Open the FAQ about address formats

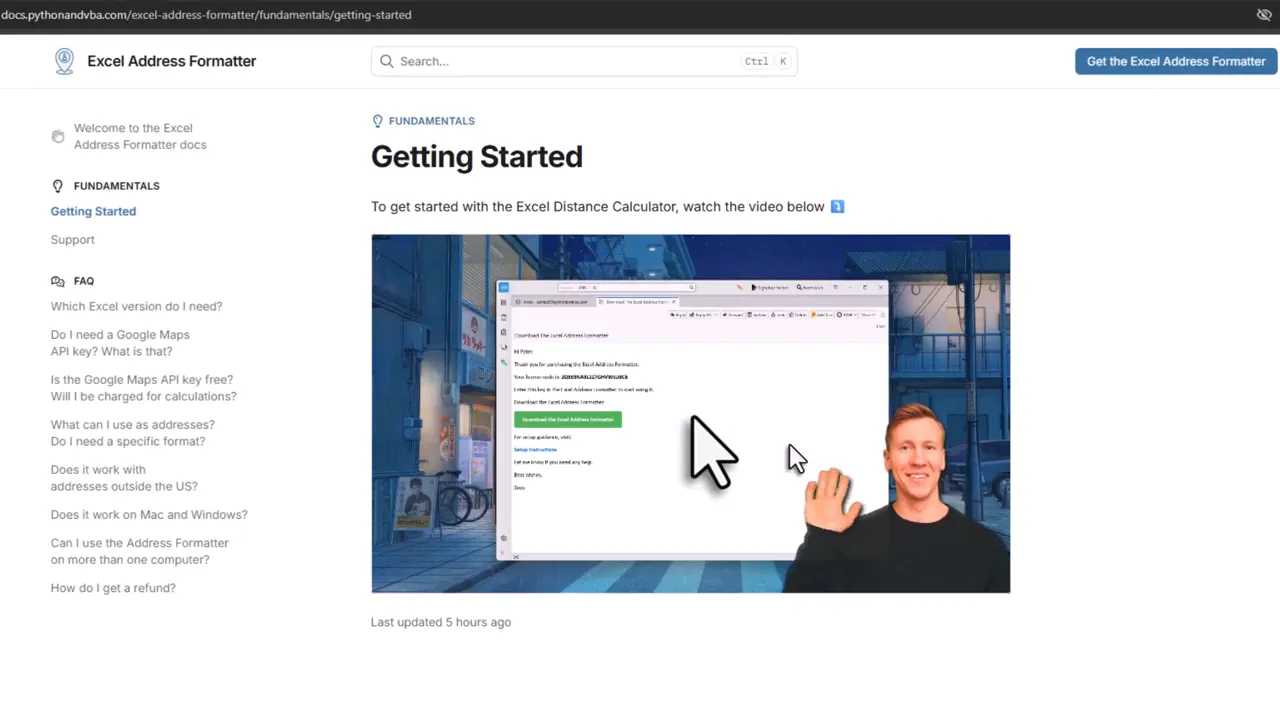[x=132, y=432]
